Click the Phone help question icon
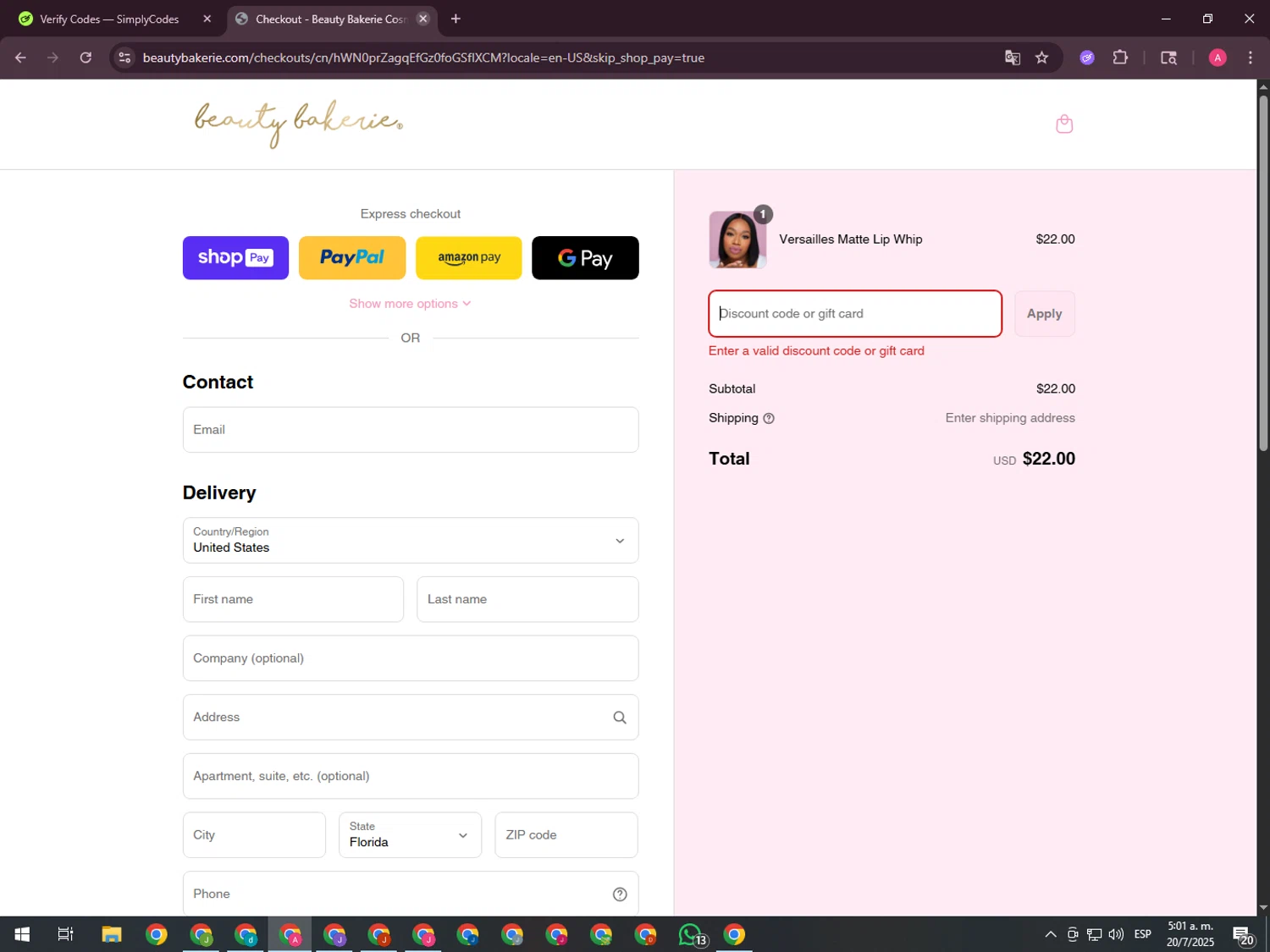 [x=620, y=894]
